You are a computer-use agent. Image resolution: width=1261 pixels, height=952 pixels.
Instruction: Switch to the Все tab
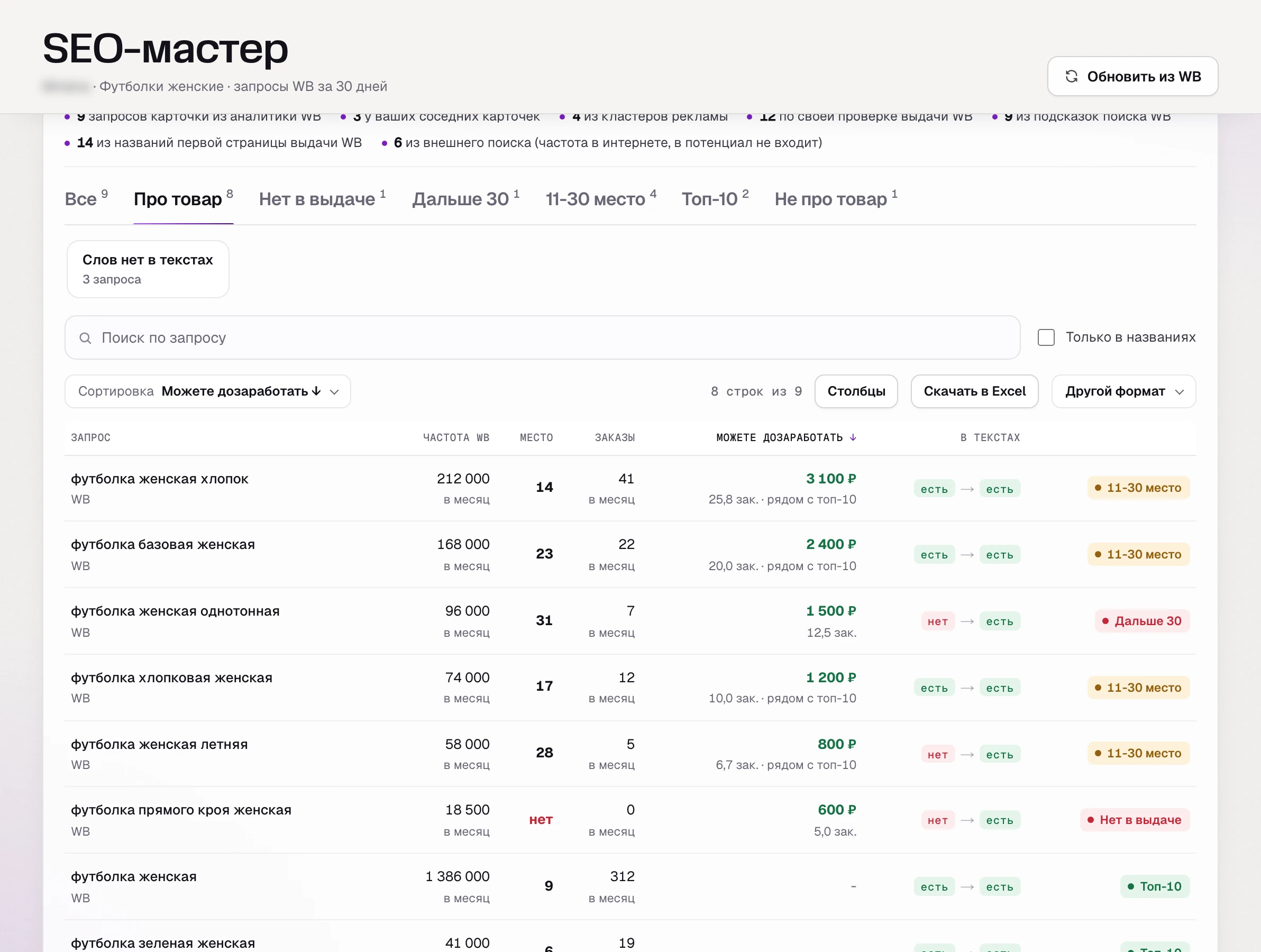click(x=86, y=199)
